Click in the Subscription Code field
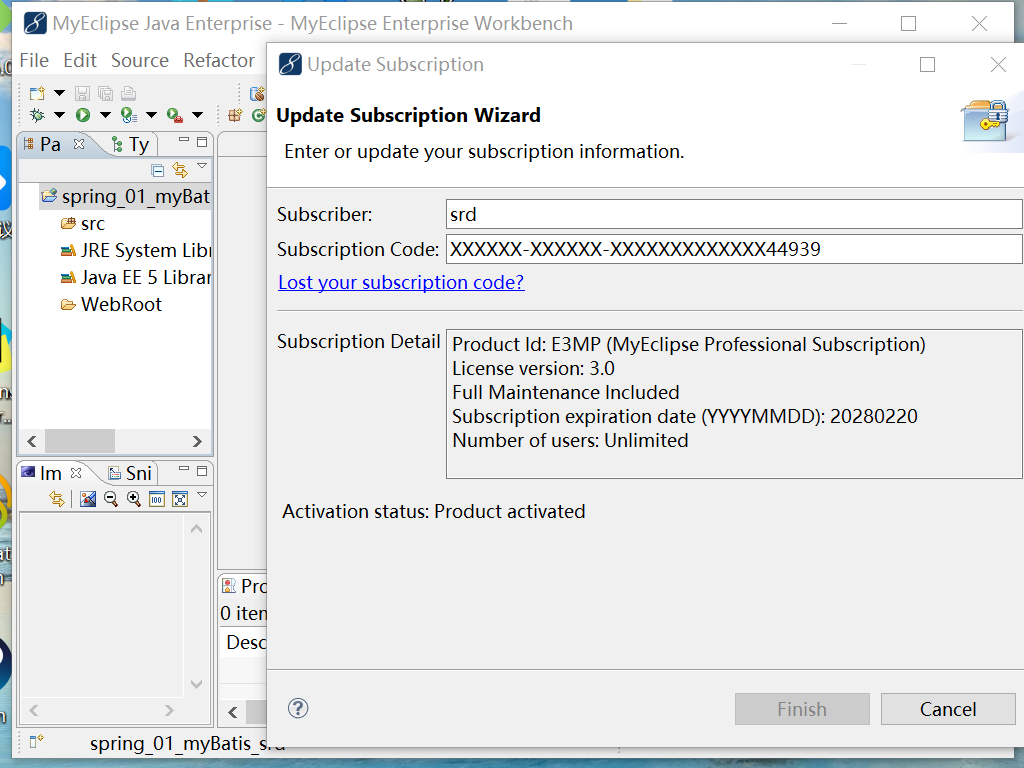Image resolution: width=1024 pixels, height=768 pixels. click(734, 249)
